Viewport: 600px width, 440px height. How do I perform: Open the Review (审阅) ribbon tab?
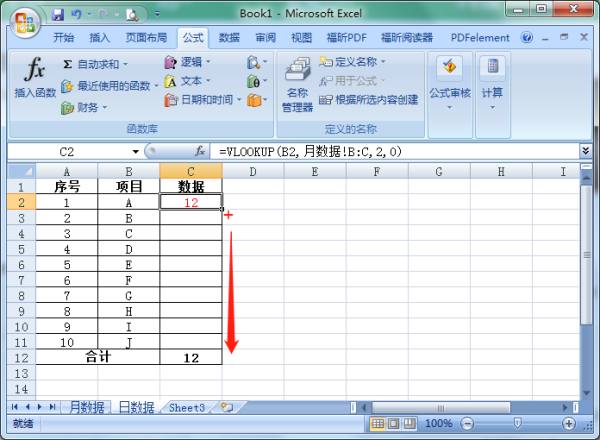pos(266,37)
